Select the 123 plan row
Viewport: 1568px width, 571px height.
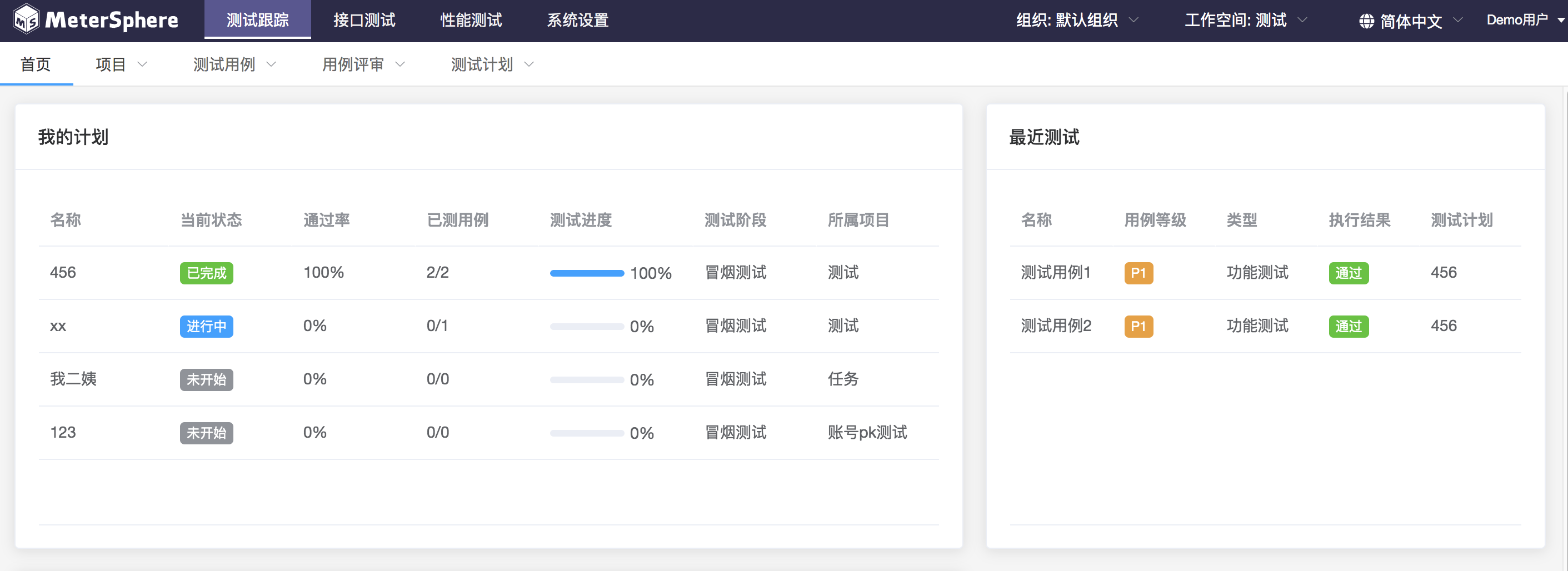tap(63, 433)
